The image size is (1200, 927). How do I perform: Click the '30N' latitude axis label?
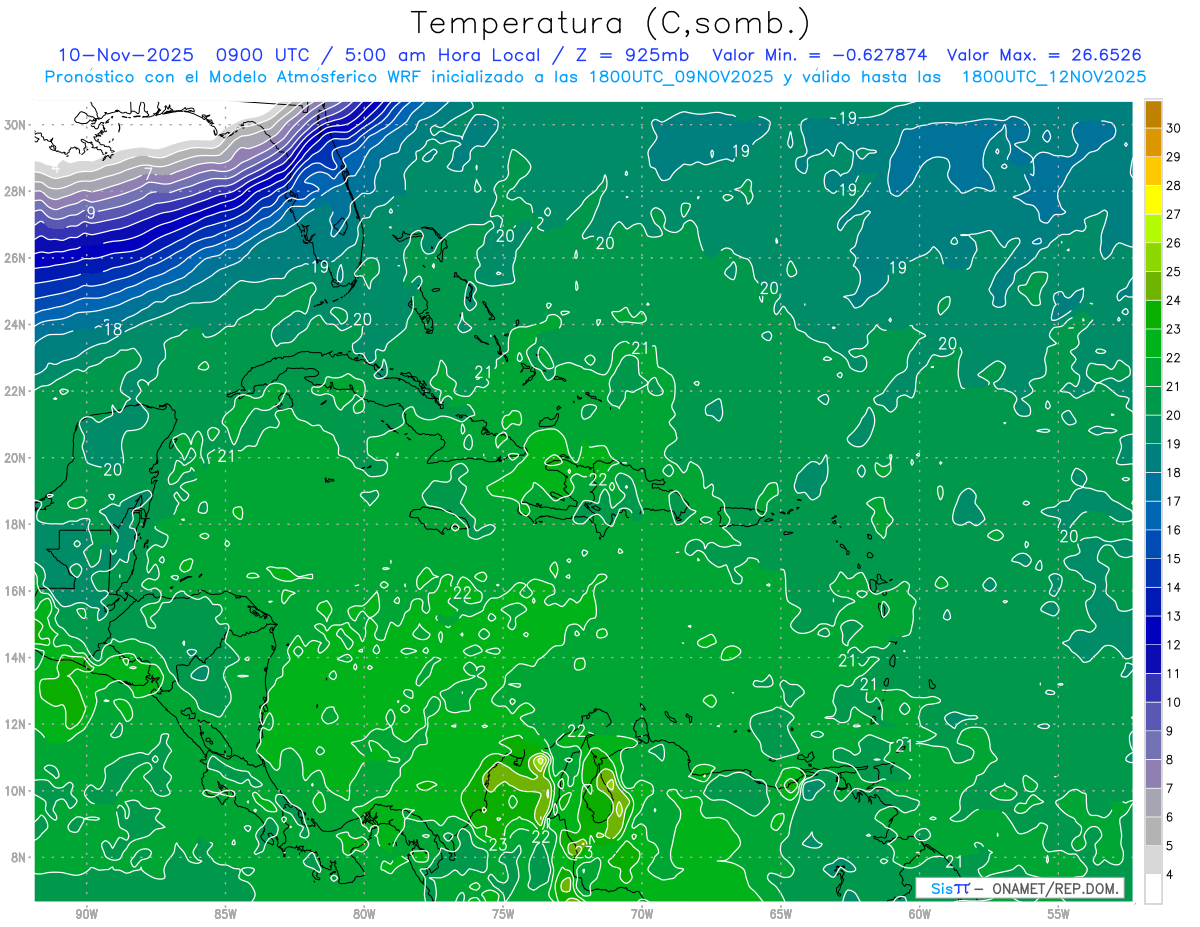coord(16,125)
